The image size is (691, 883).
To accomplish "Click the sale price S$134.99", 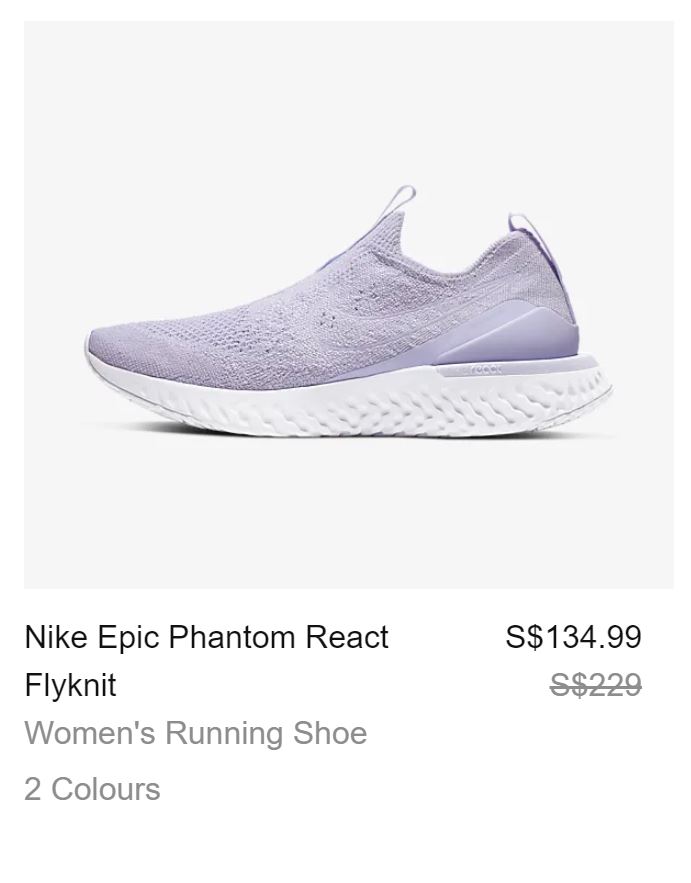I will [x=573, y=637].
